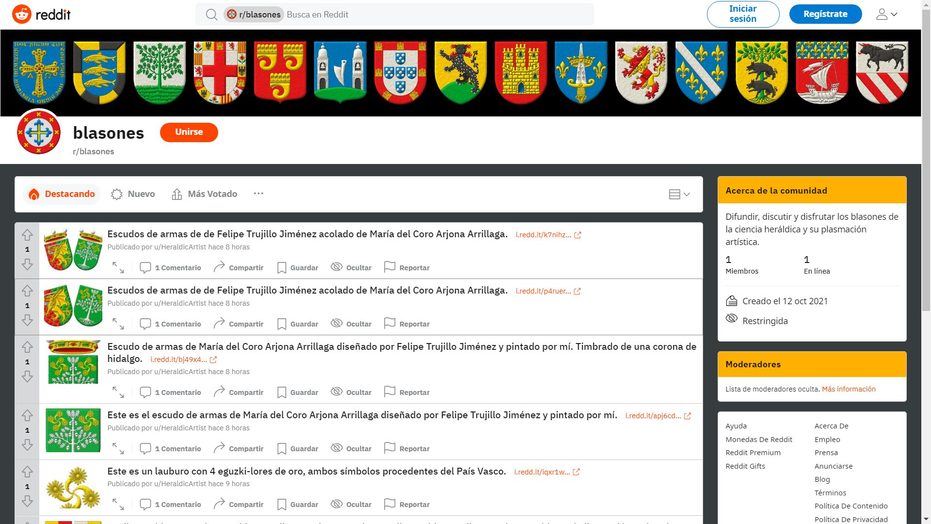Image resolution: width=931 pixels, height=524 pixels.
Task: Expand 'Este es el escudo' post preview
Action: pos(118,449)
